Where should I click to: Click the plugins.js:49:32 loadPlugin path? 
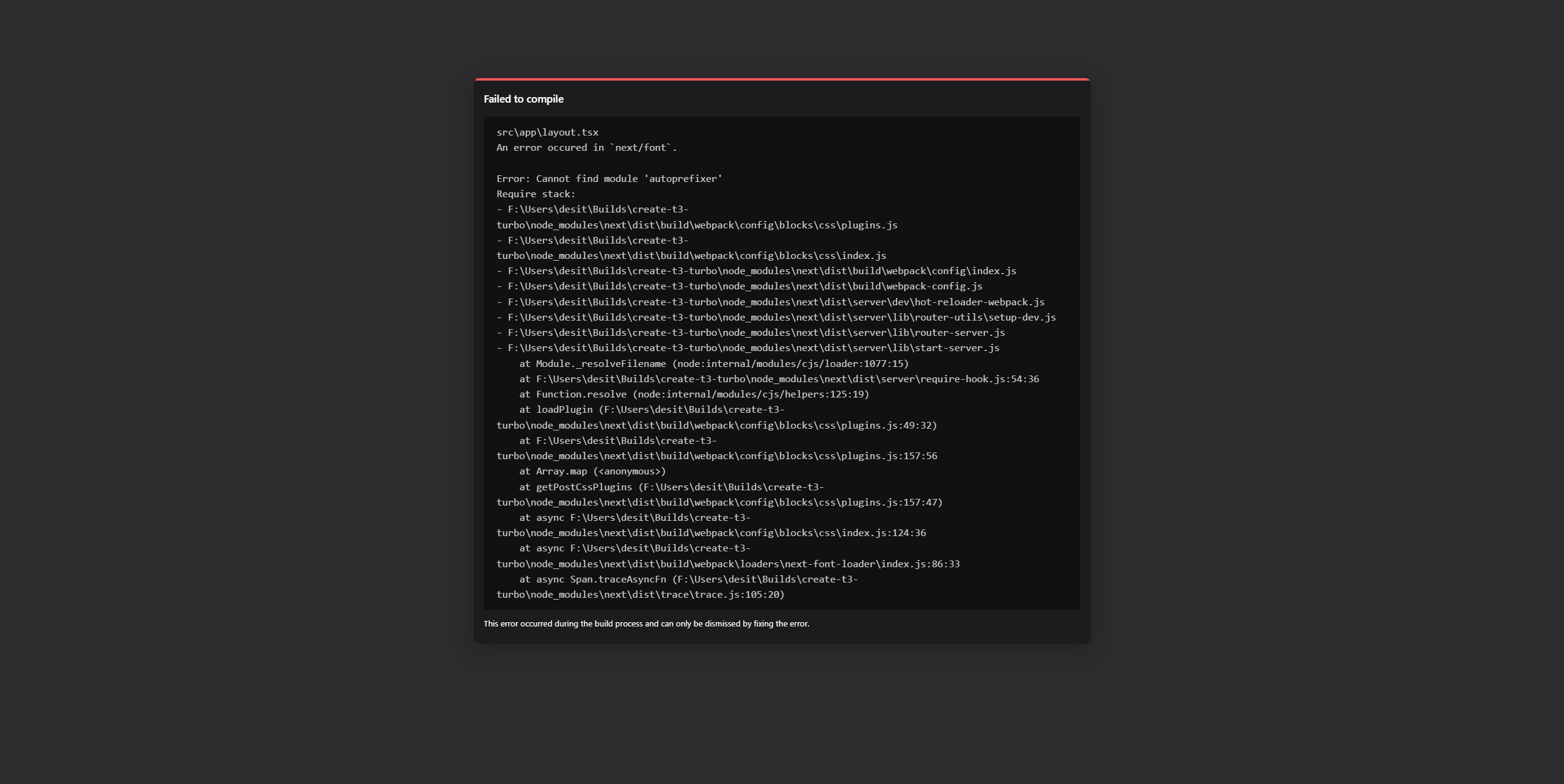(716, 426)
